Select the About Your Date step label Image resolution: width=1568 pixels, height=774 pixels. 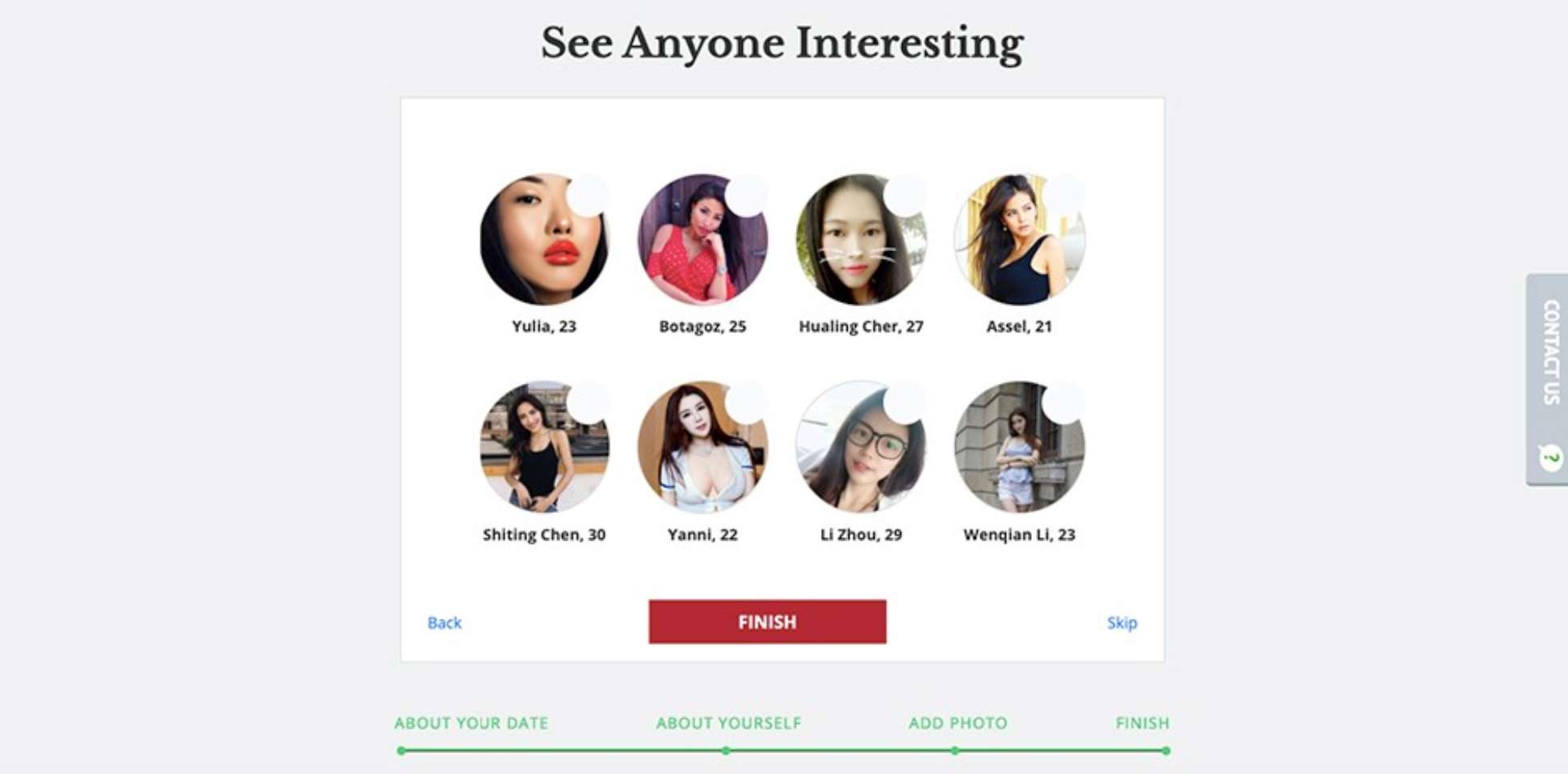(x=472, y=723)
